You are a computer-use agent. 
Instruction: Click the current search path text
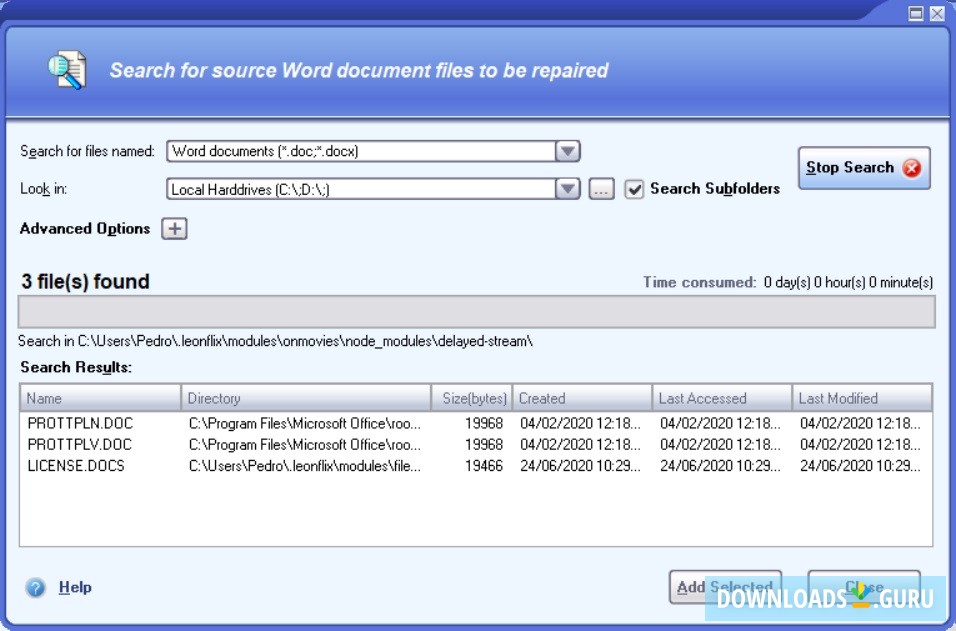tap(275, 341)
